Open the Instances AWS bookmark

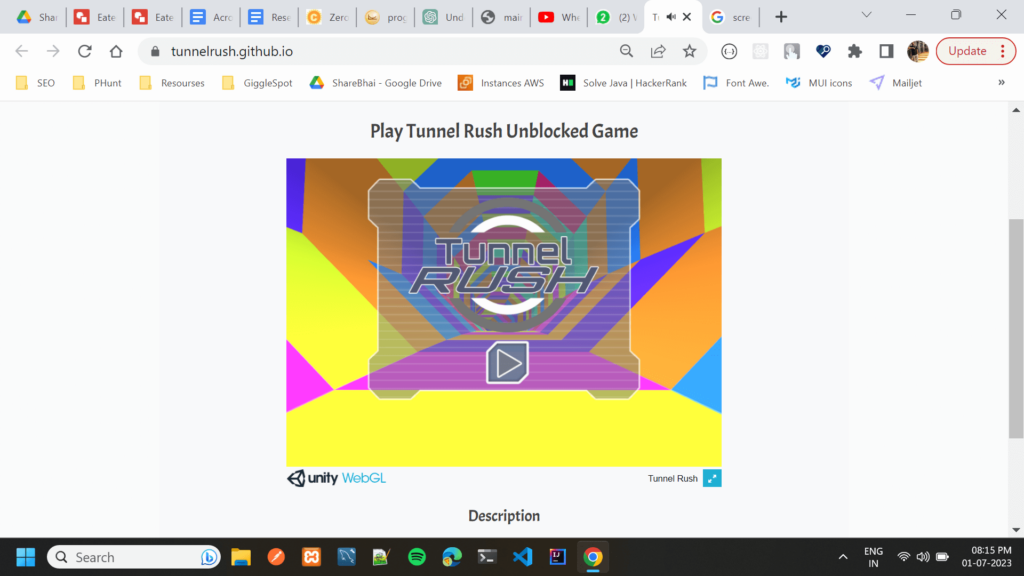502,83
